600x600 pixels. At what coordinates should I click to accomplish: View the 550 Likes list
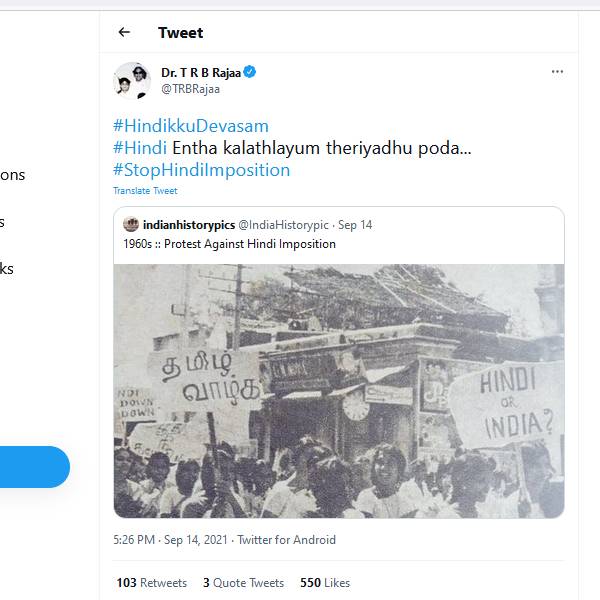click(x=324, y=582)
